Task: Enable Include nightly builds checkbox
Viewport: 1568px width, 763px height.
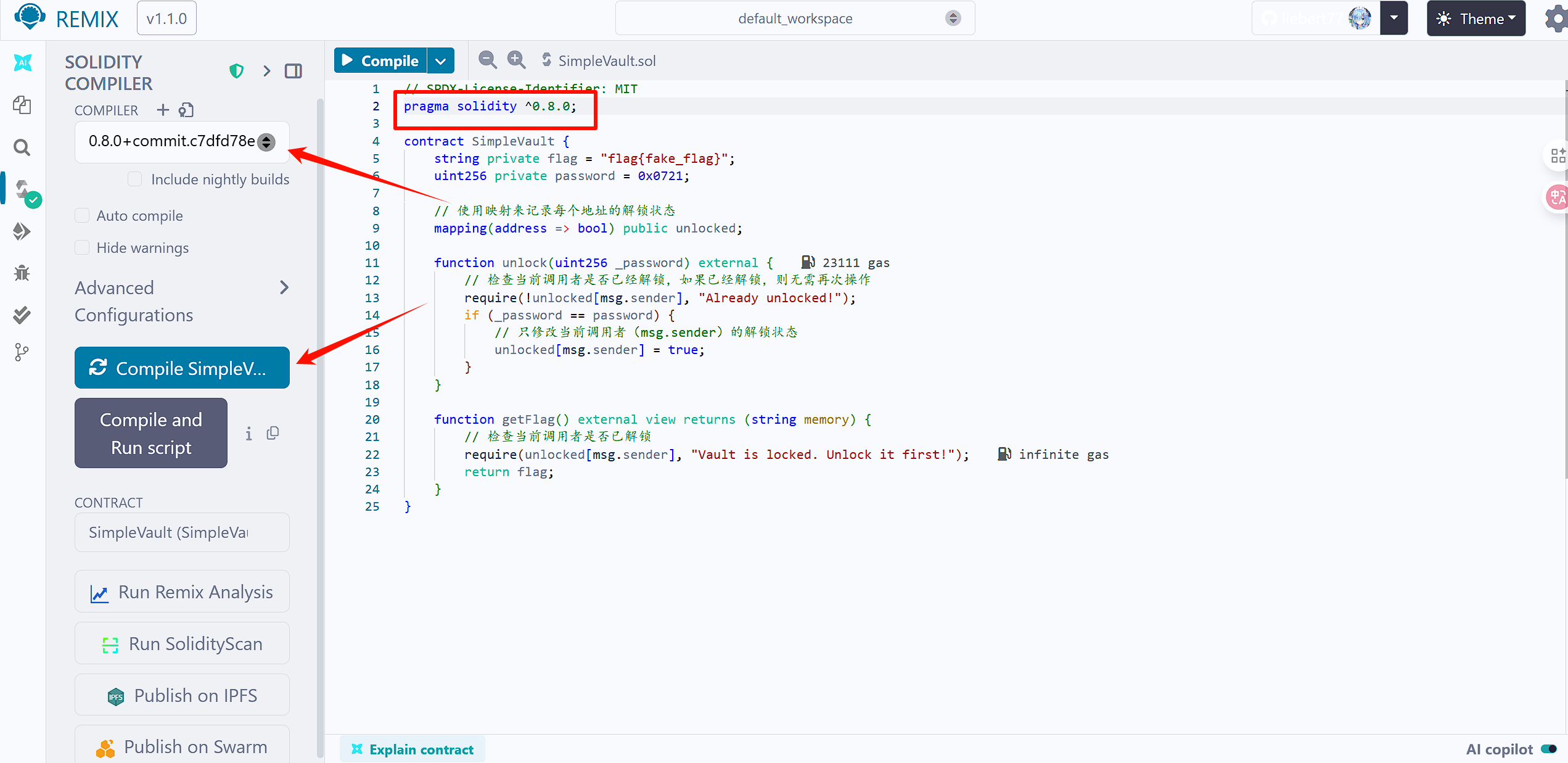Action: (x=134, y=179)
